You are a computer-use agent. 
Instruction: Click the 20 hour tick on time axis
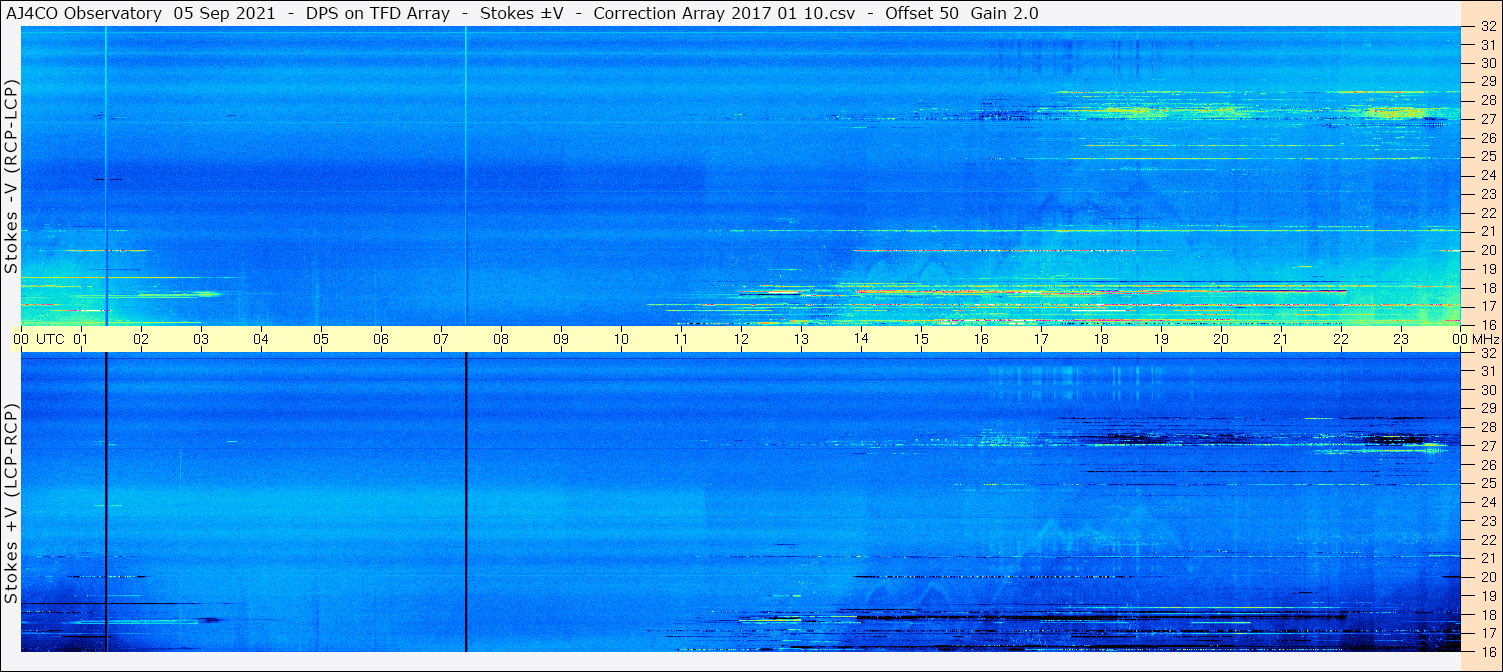pos(1221,339)
